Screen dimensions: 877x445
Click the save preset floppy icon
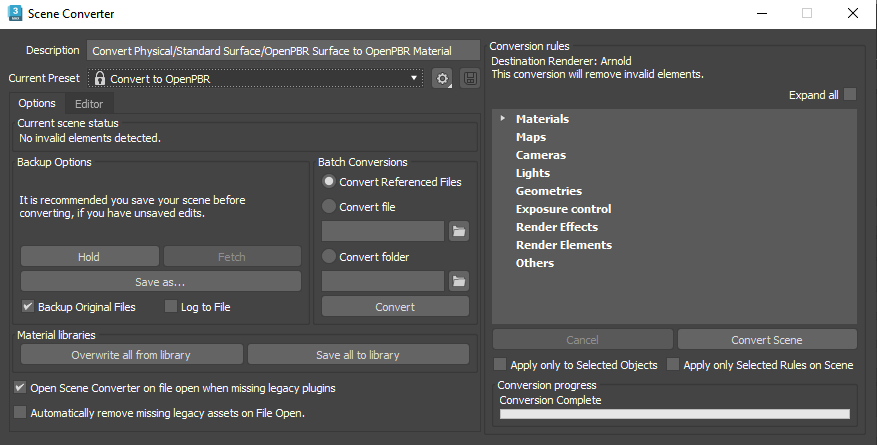coord(470,78)
